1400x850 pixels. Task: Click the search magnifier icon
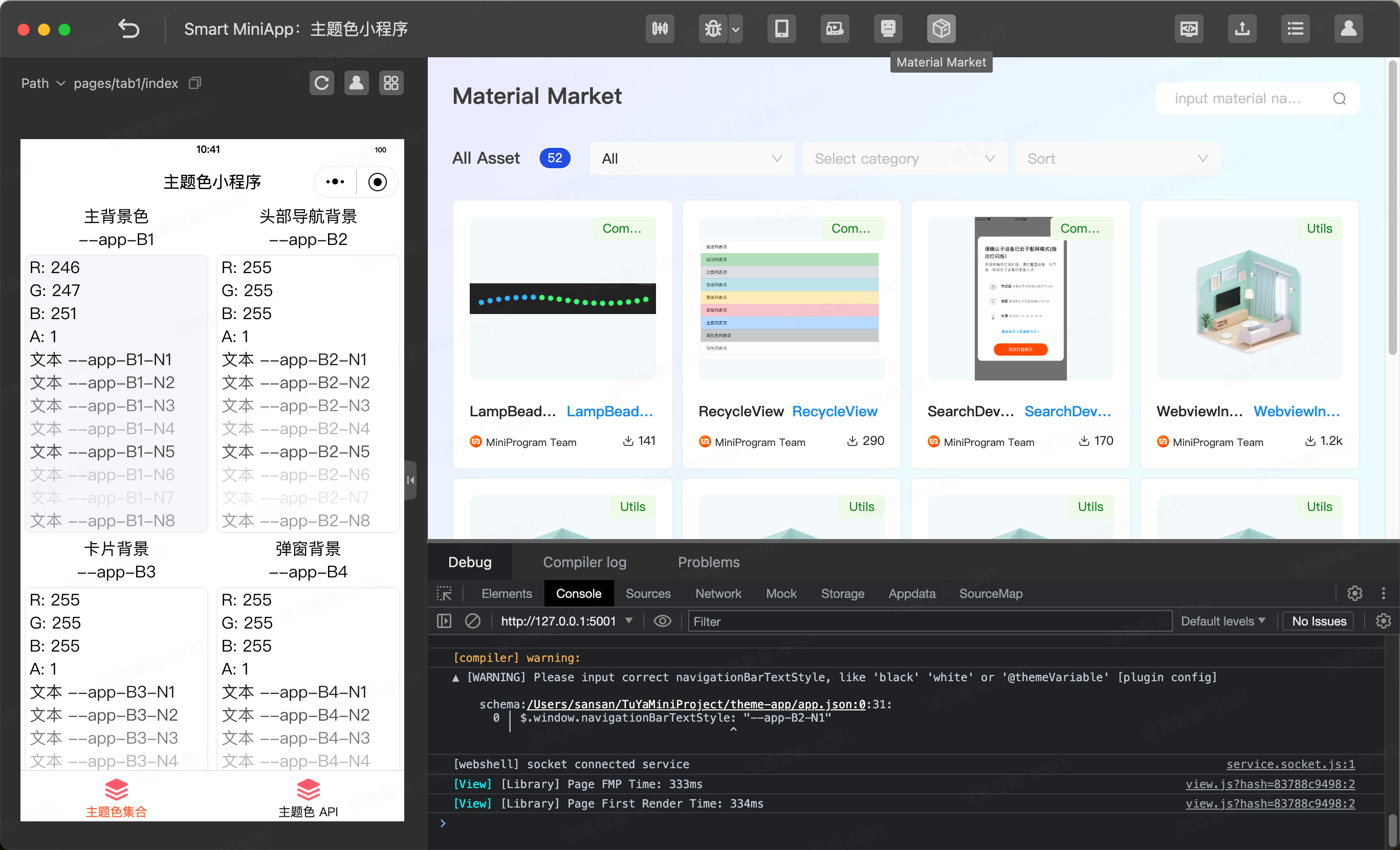1339,99
